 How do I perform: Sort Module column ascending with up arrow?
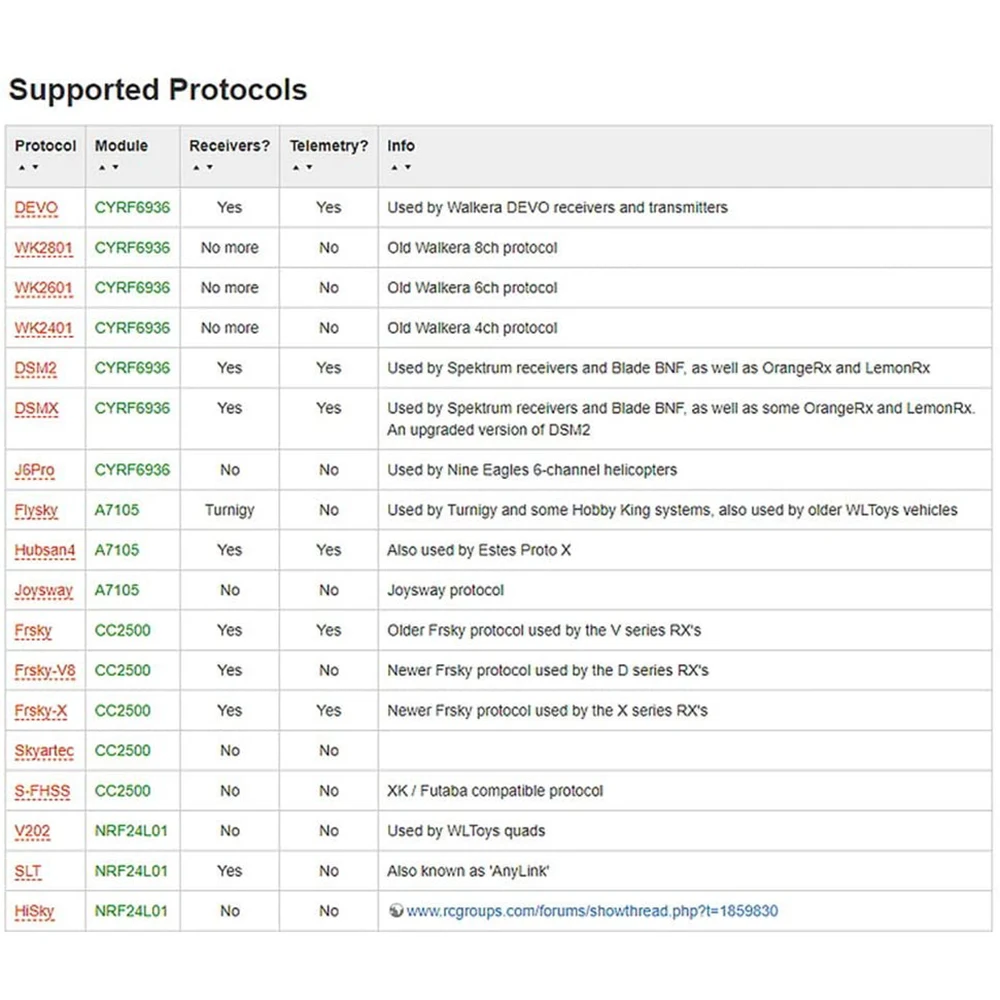click(101, 168)
